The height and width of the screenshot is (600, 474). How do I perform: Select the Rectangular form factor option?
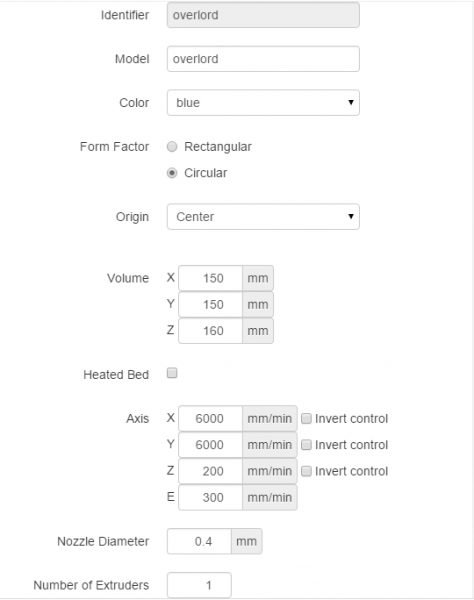172,147
